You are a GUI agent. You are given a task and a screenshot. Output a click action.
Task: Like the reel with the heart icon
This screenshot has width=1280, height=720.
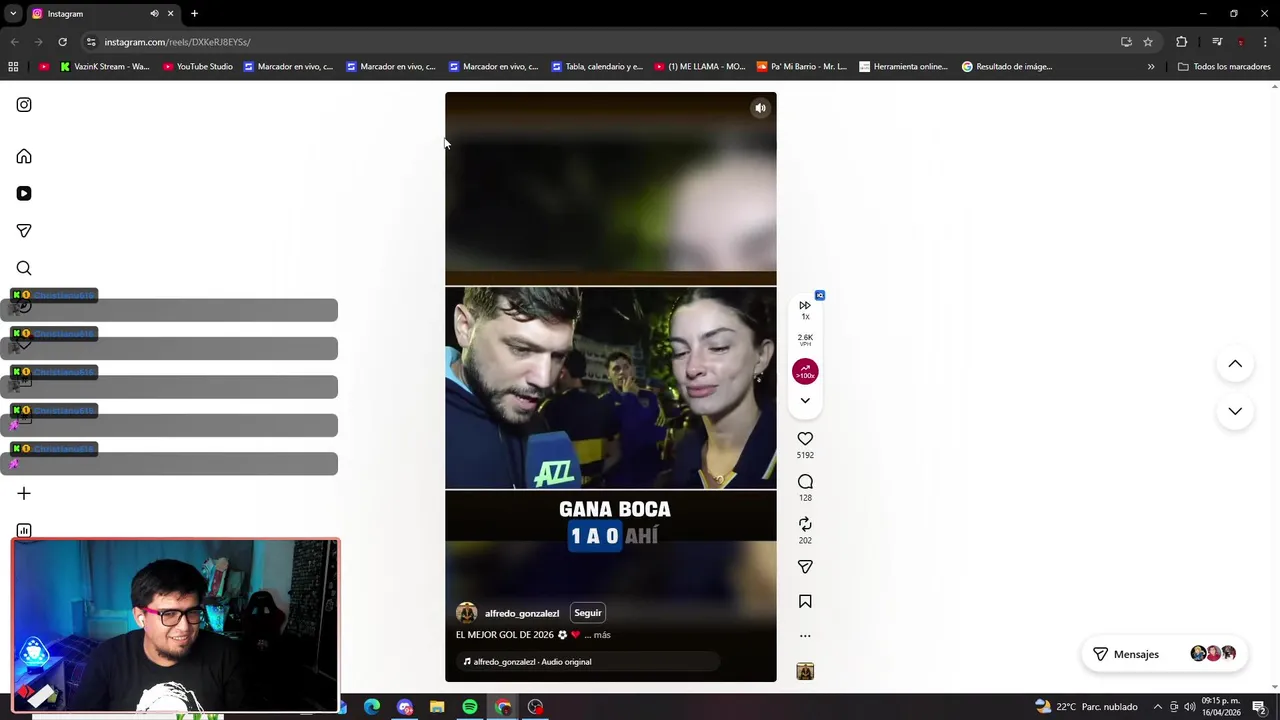pyautogui.click(x=805, y=439)
